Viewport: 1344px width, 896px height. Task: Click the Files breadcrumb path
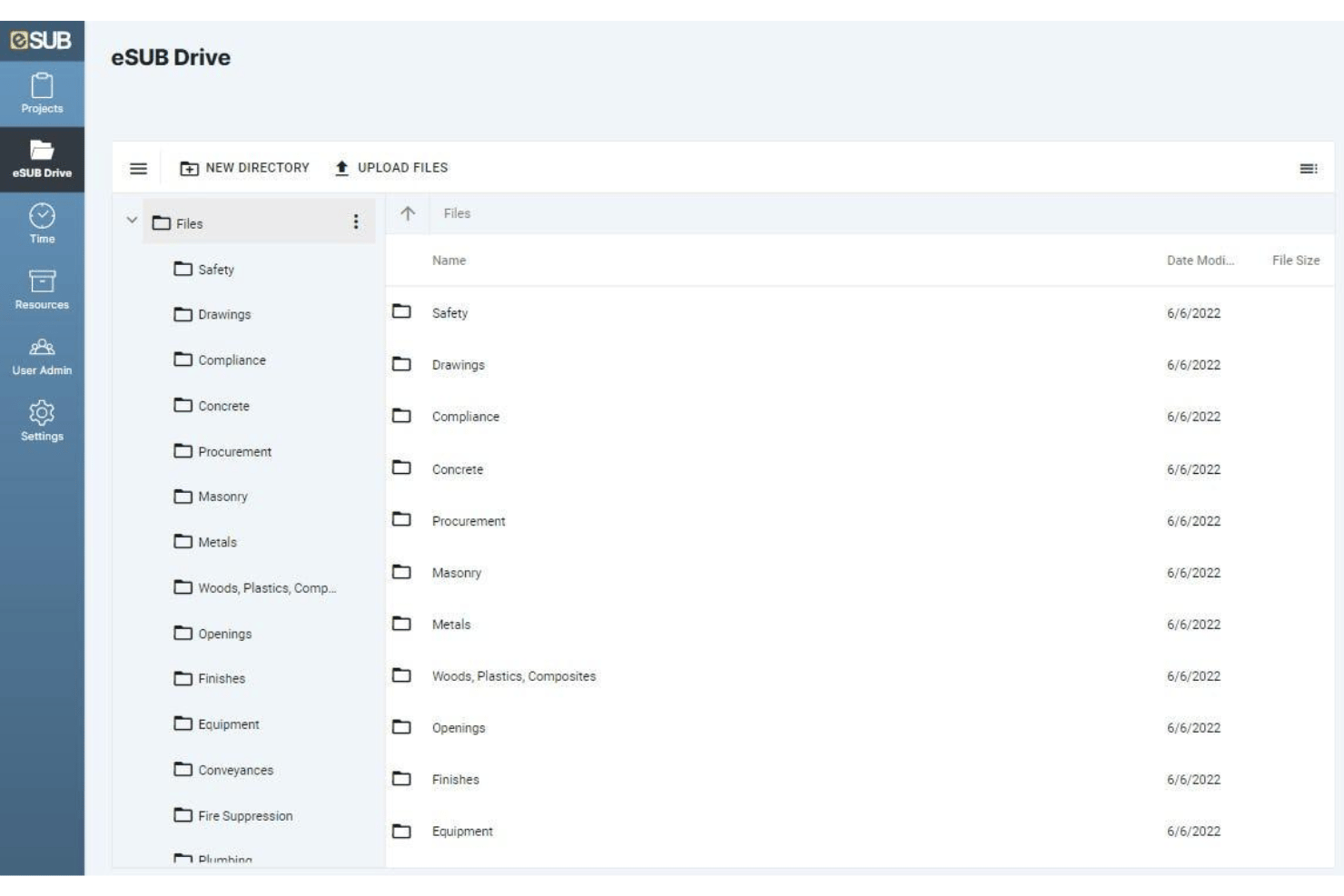pyautogui.click(x=457, y=213)
